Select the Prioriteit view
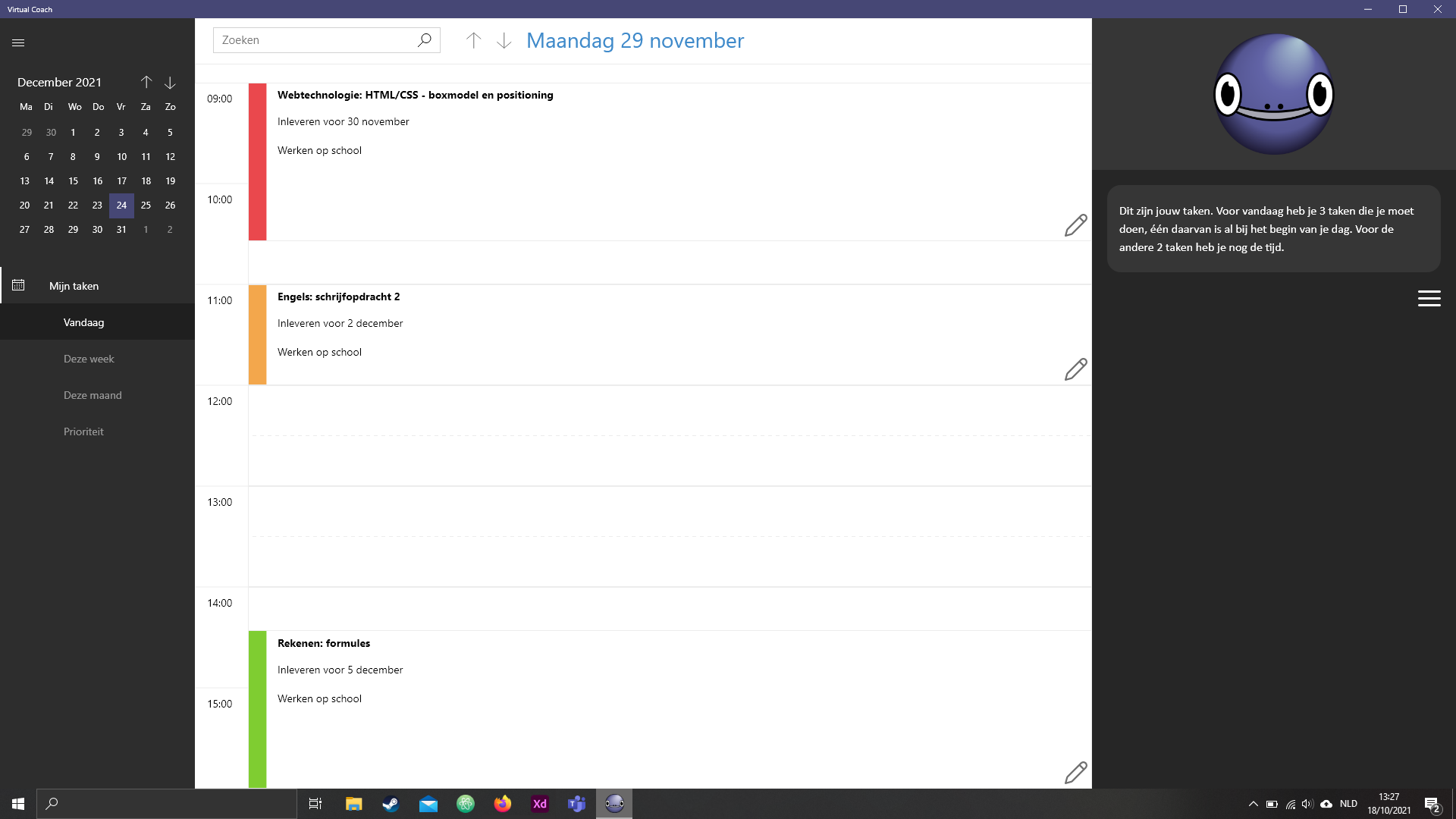The height and width of the screenshot is (819, 1456). coord(97,431)
